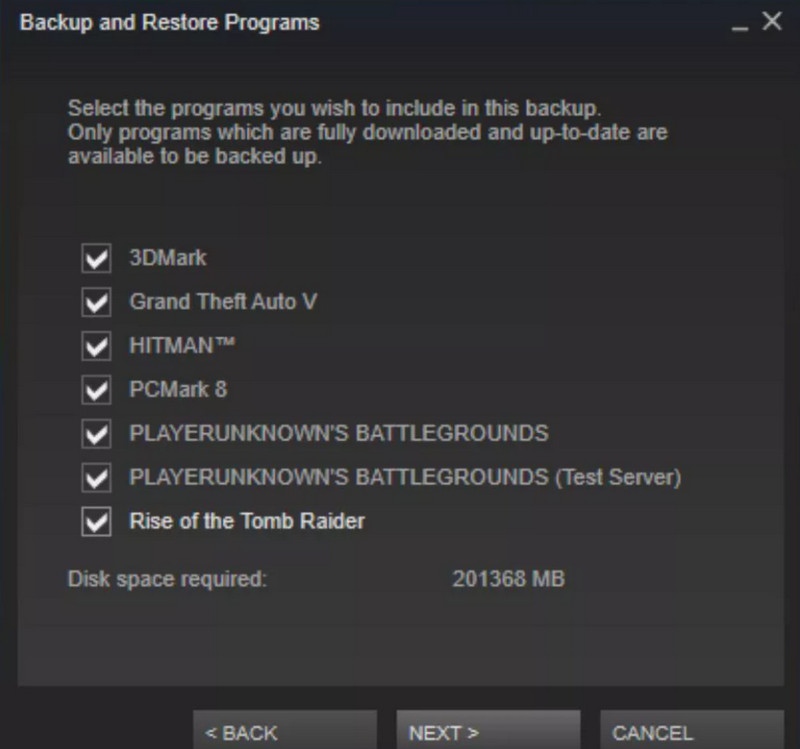Click the 3DMark program name
The height and width of the screenshot is (749, 800).
168,258
